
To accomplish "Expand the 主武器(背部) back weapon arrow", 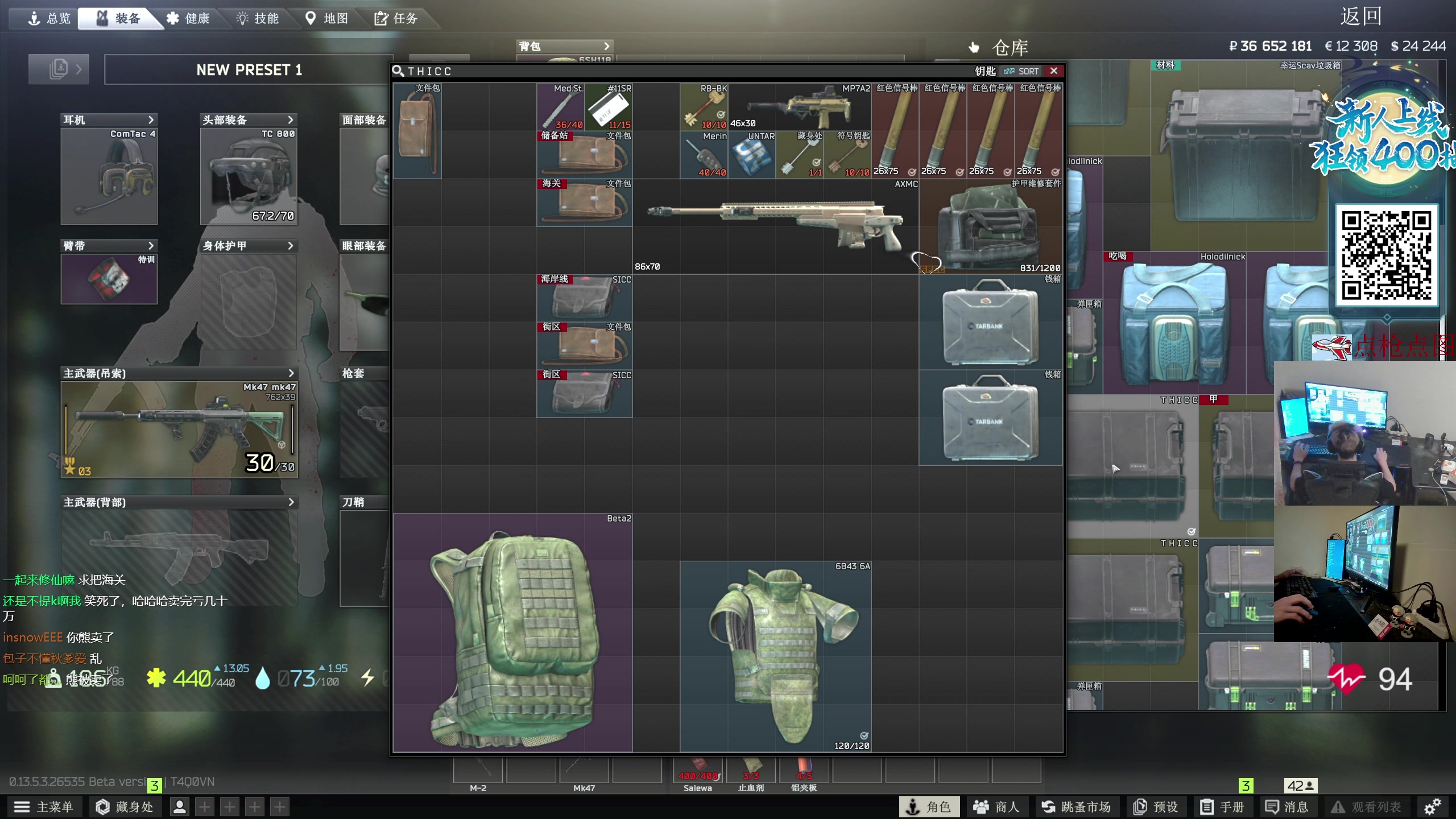I will (x=291, y=502).
